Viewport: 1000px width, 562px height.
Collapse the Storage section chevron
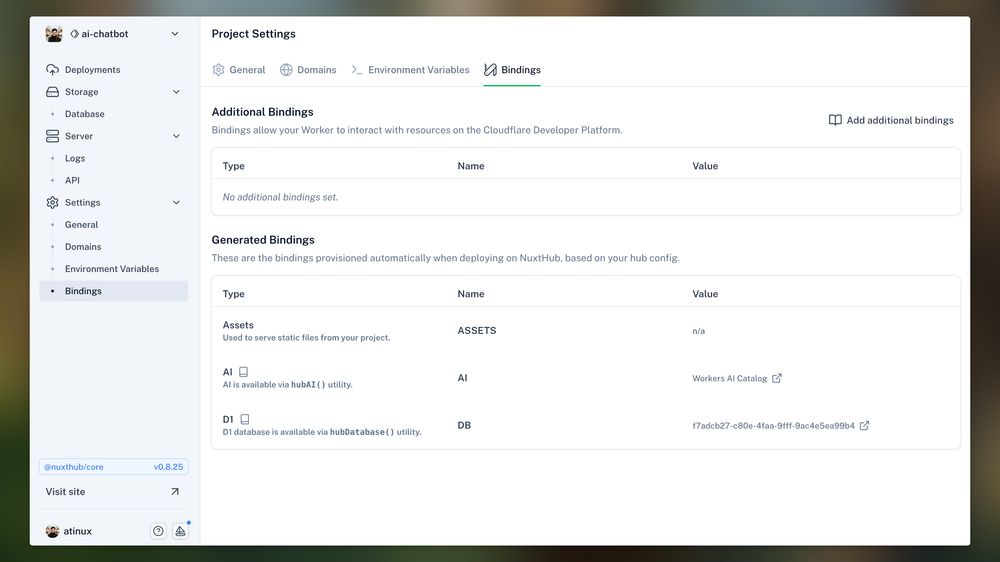[176, 92]
